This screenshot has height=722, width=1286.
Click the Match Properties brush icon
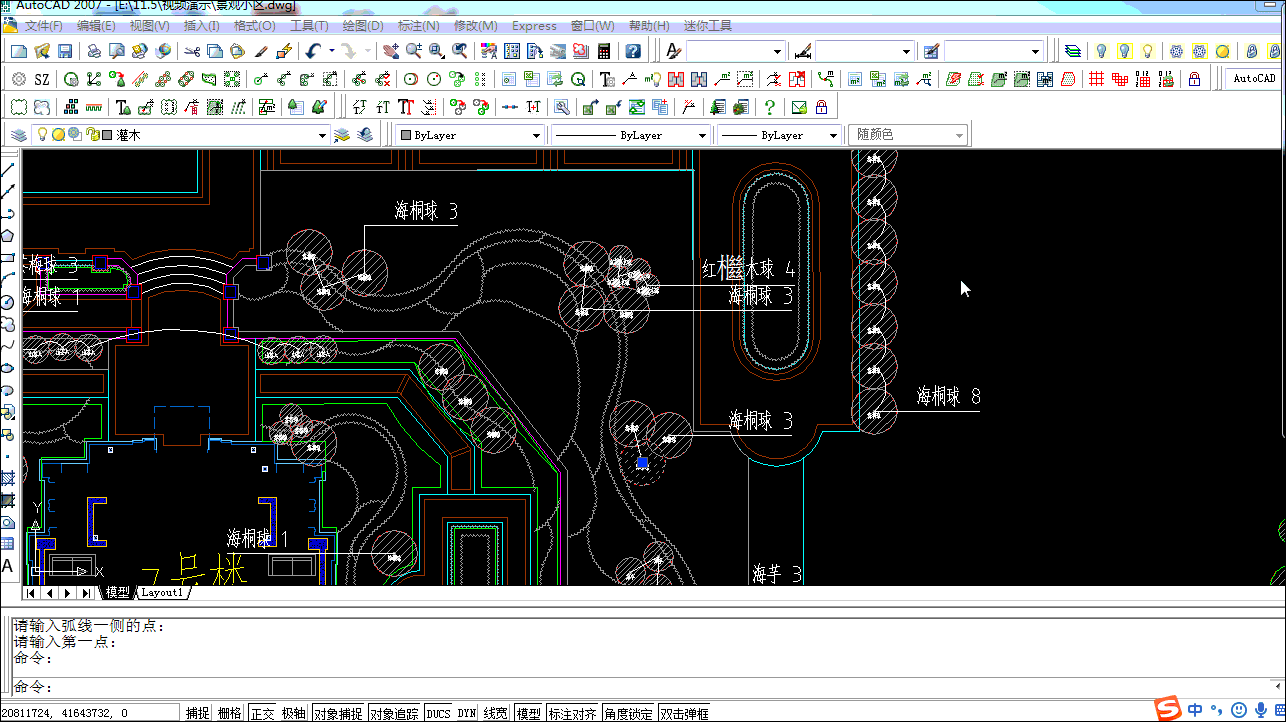tap(261, 51)
